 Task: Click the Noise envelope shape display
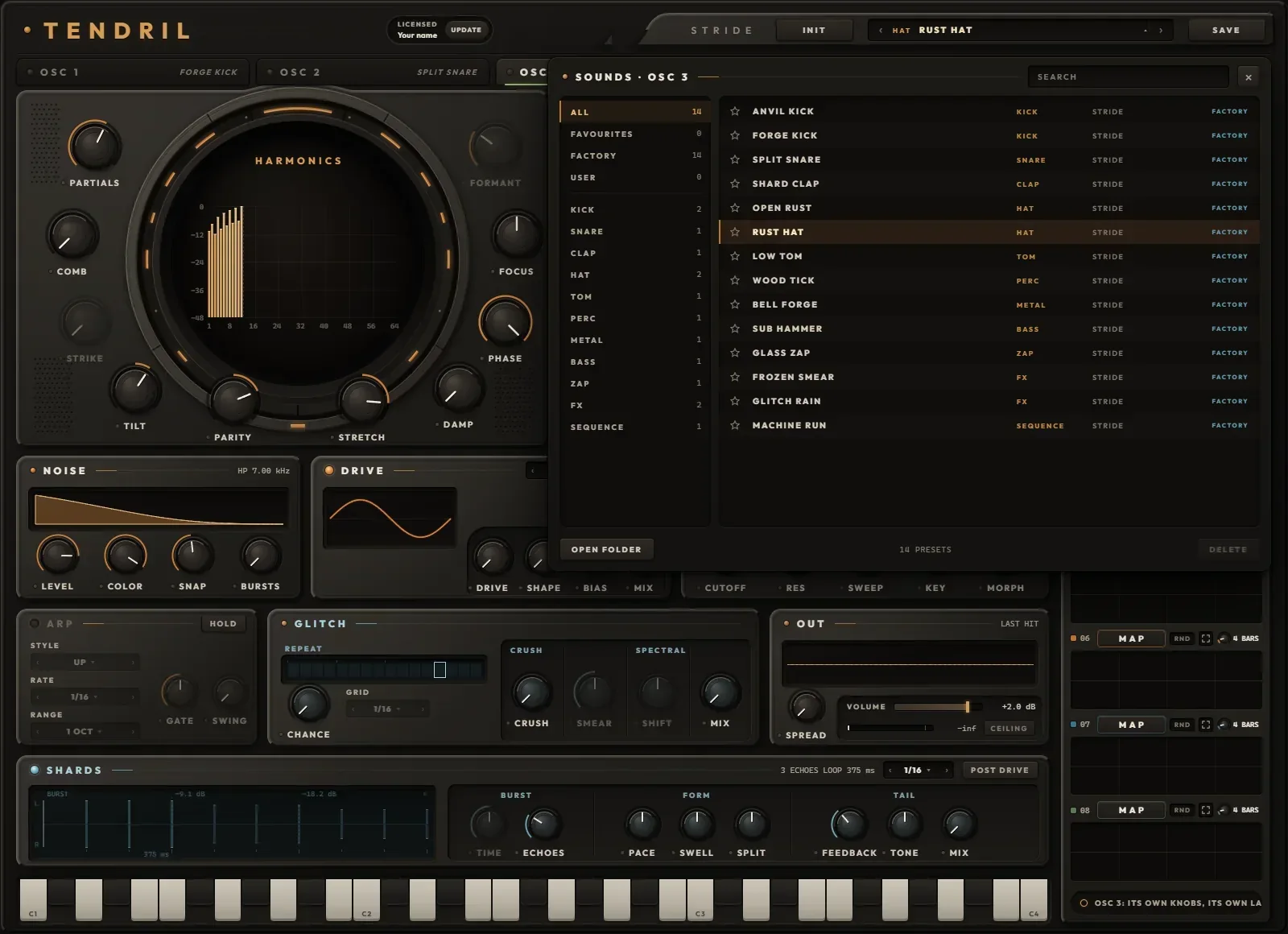coord(159,509)
